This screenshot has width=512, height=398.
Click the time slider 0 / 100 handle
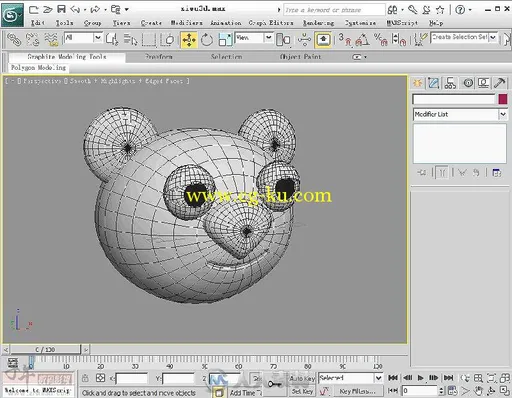[x=46, y=349]
